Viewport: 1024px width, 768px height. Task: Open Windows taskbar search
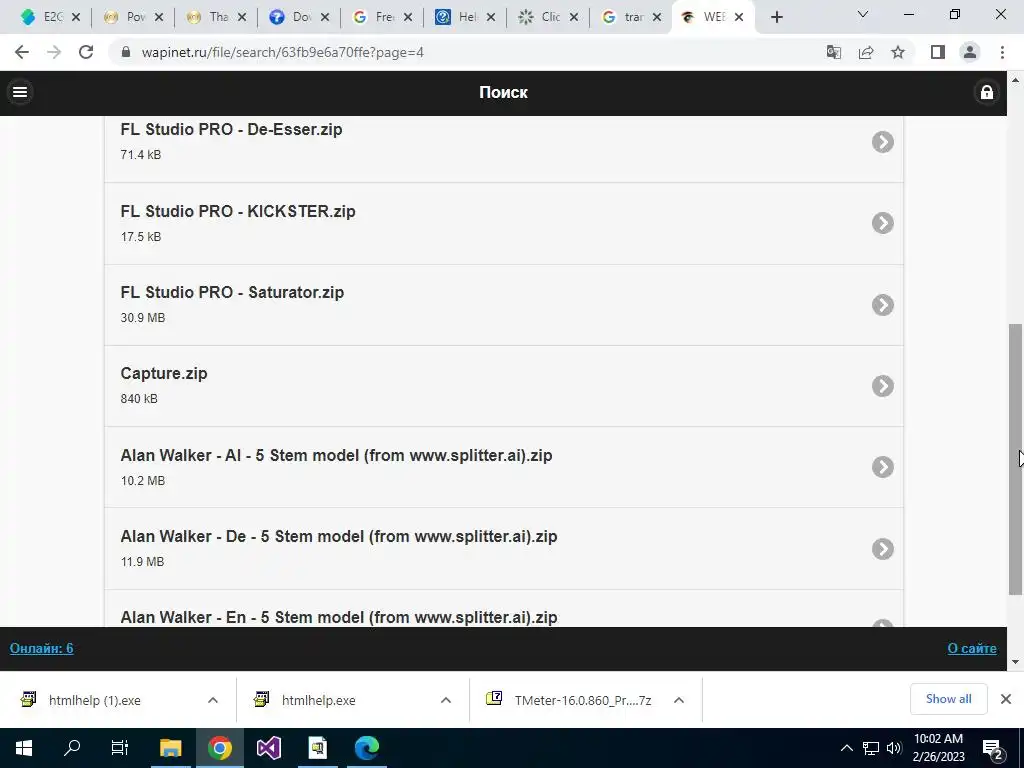pos(72,748)
